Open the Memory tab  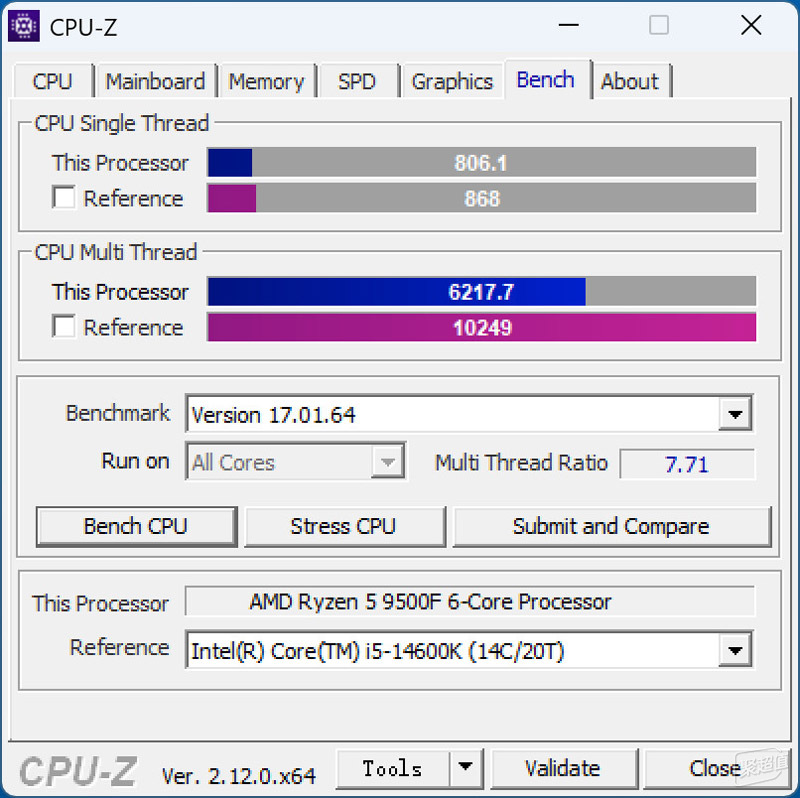(x=266, y=82)
